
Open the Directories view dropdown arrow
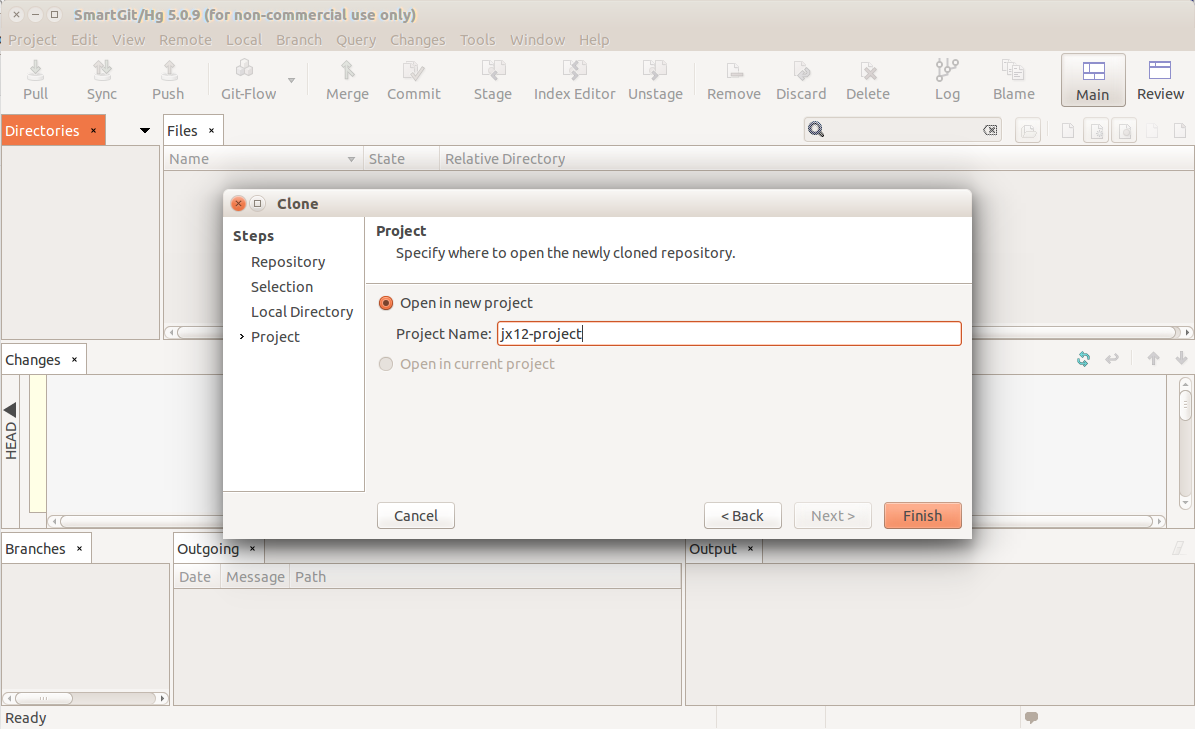[145, 131]
